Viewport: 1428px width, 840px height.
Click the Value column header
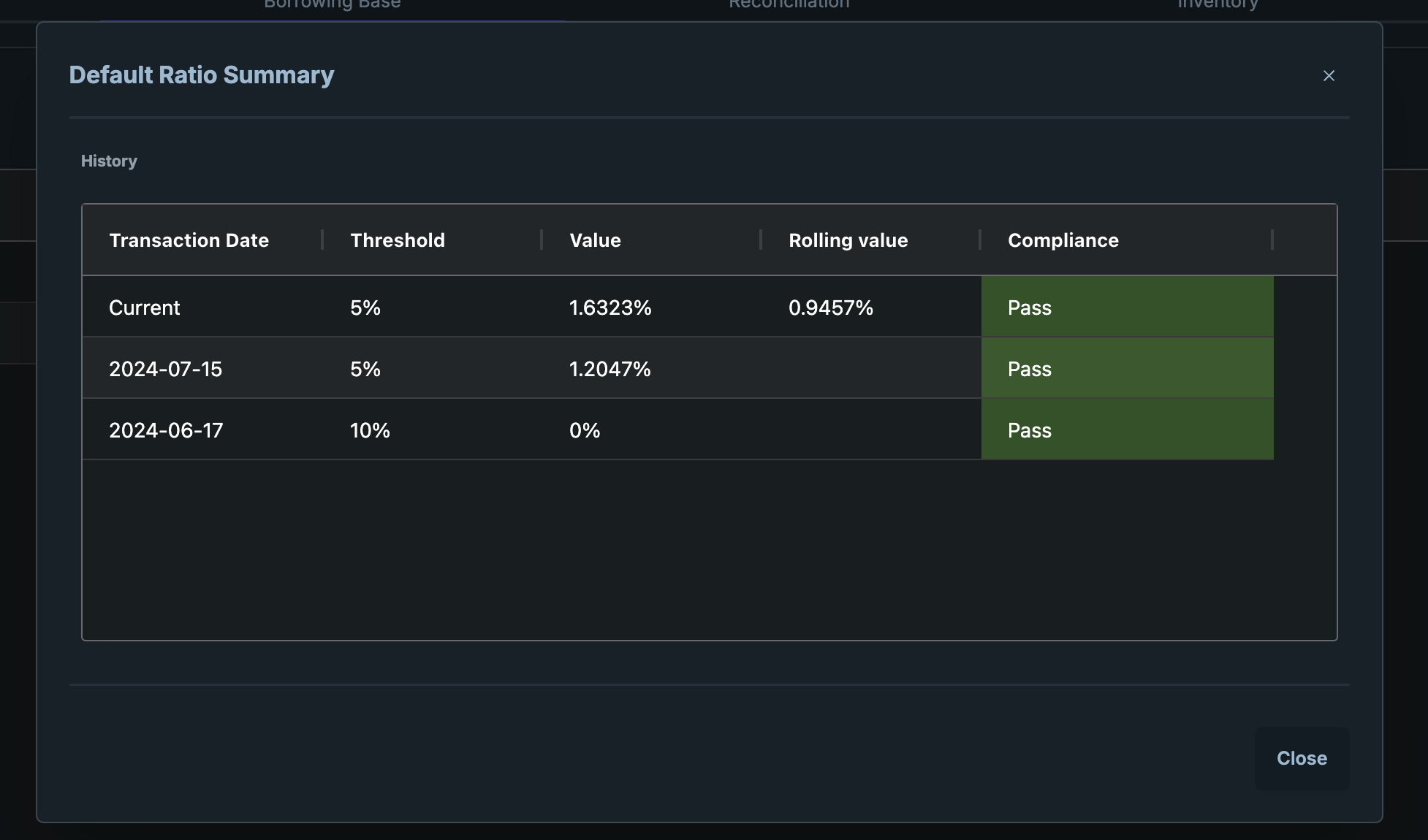tap(595, 240)
